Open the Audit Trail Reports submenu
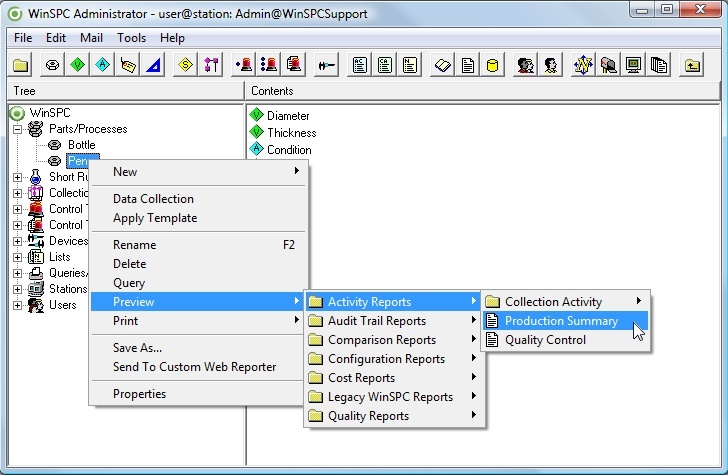 click(394, 321)
